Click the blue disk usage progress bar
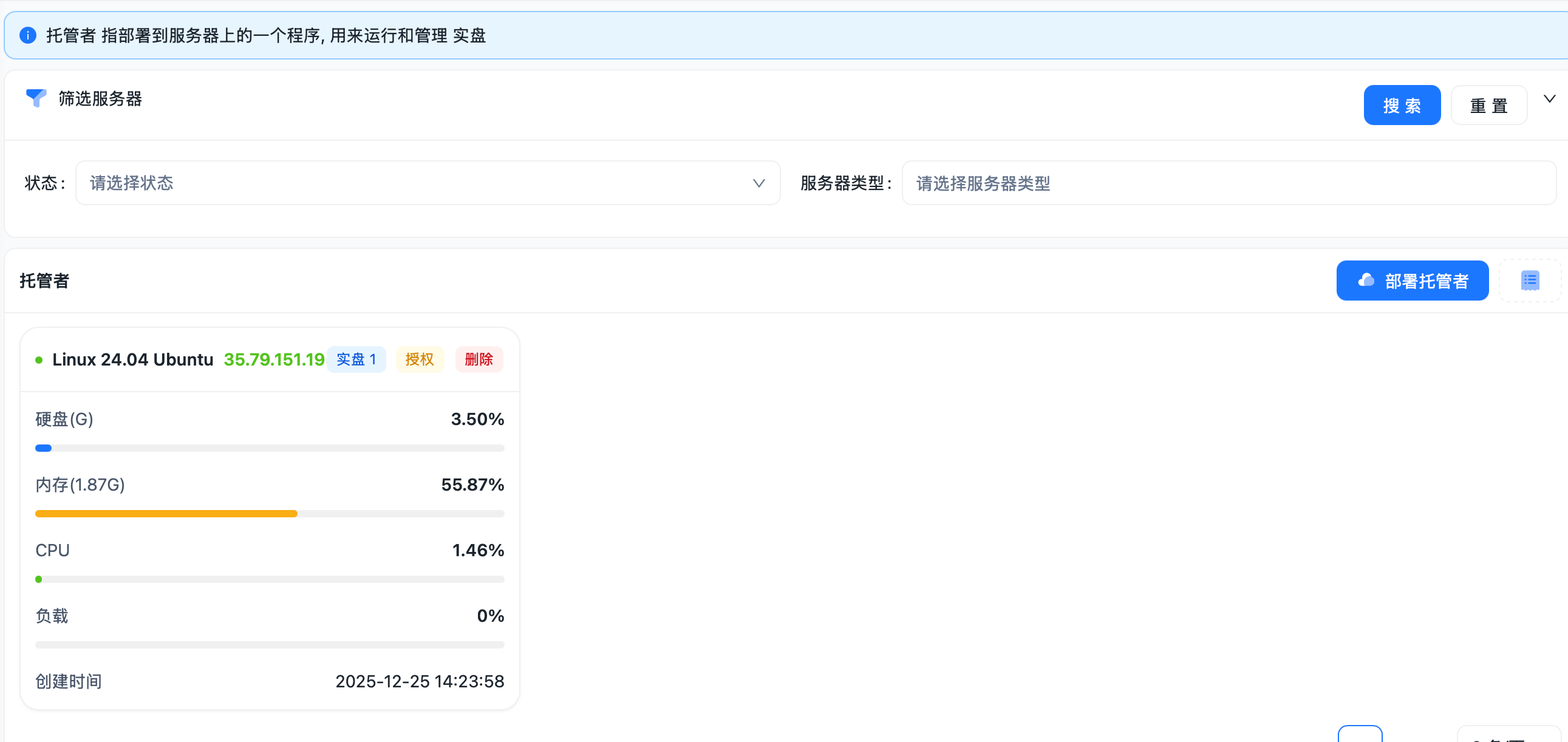1568x742 pixels. [43, 448]
